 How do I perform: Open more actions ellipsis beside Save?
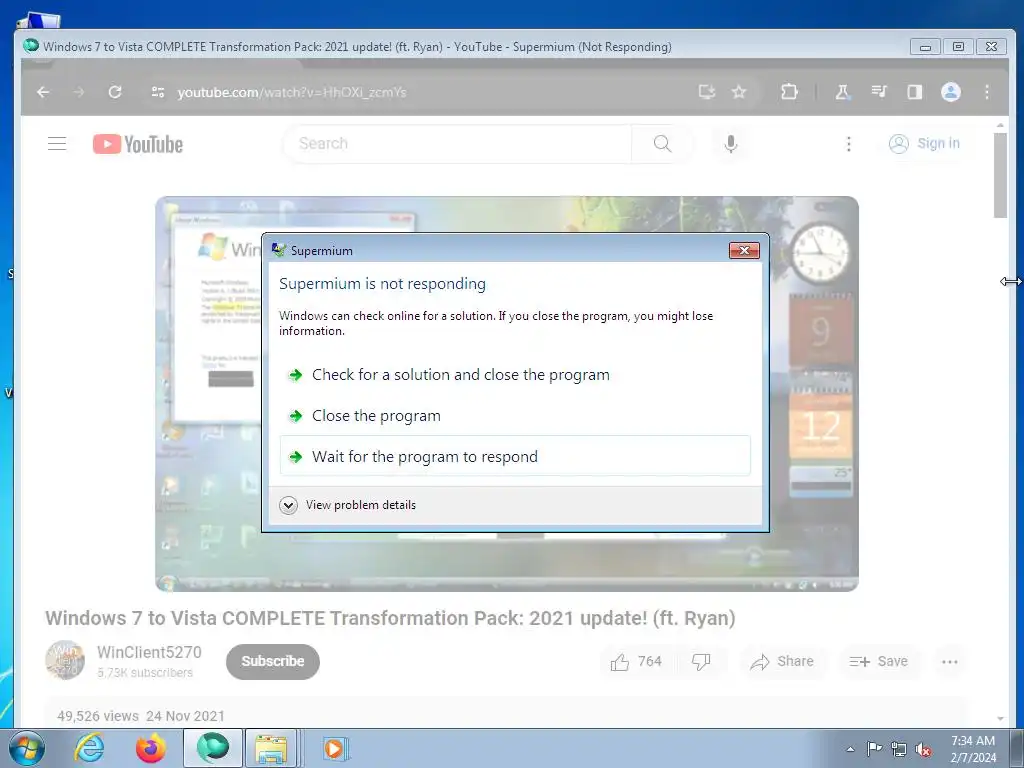tap(950, 662)
